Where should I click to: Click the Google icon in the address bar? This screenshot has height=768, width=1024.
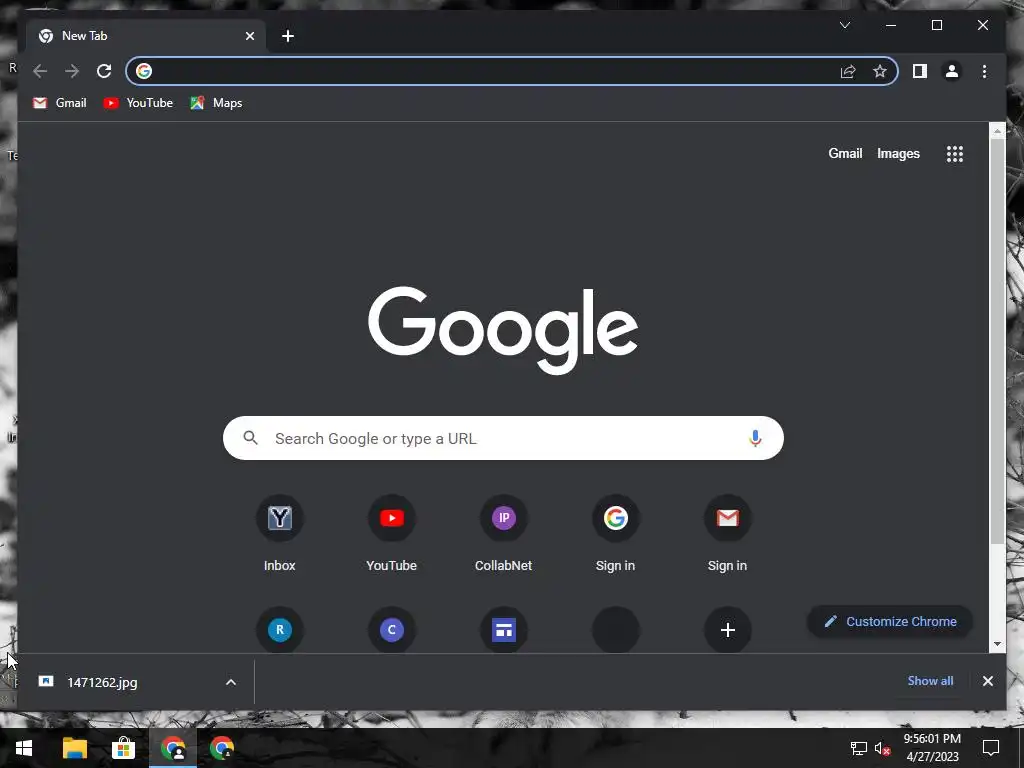tap(144, 71)
